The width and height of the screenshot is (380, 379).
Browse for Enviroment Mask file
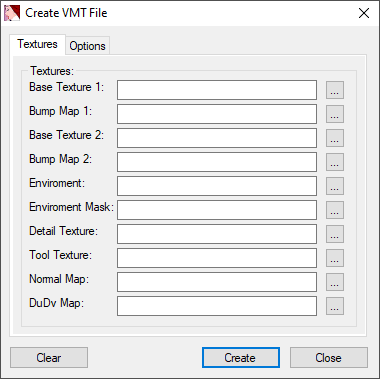pyautogui.click(x=335, y=210)
